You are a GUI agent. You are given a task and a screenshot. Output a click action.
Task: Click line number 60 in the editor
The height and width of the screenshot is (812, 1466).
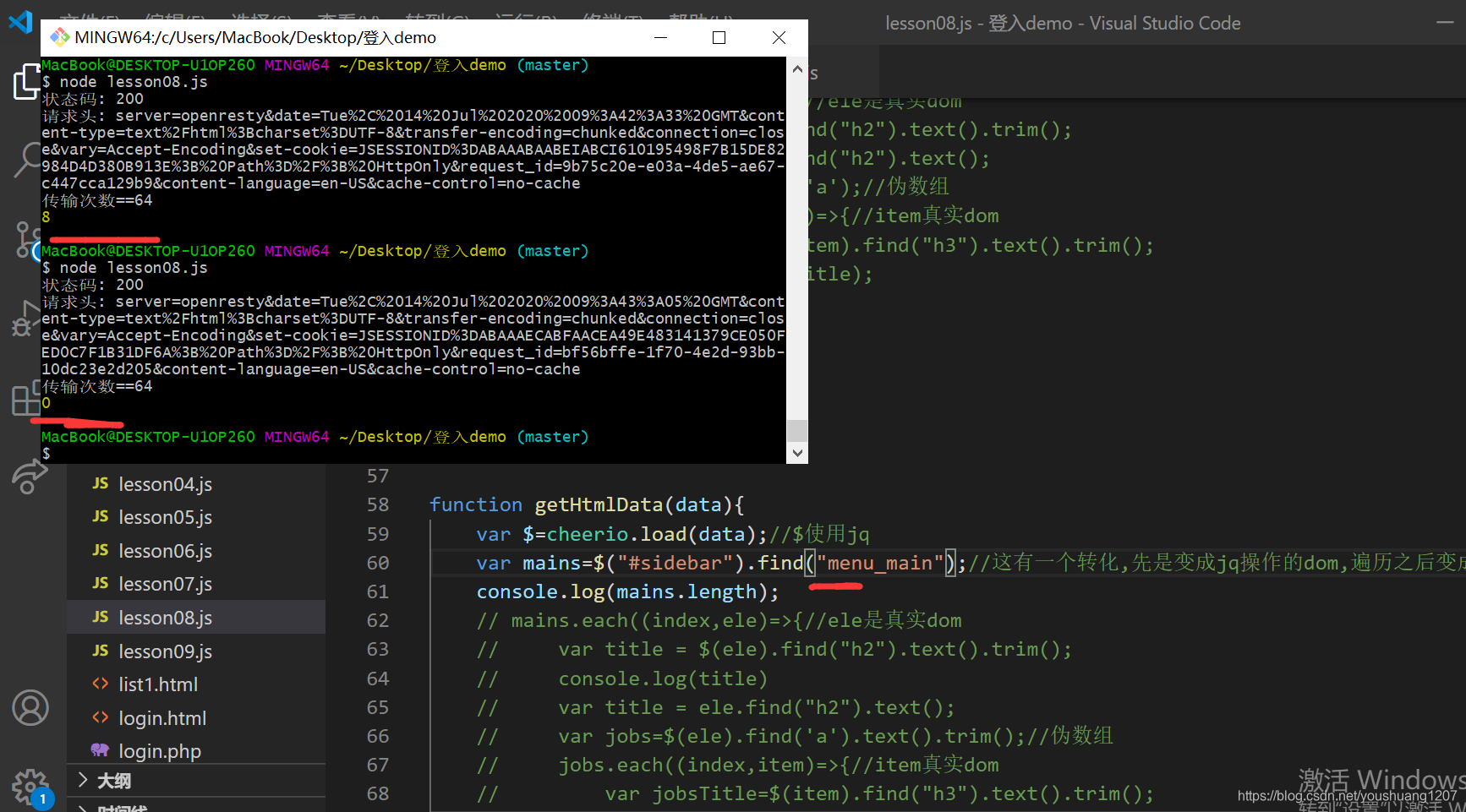point(378,563)
